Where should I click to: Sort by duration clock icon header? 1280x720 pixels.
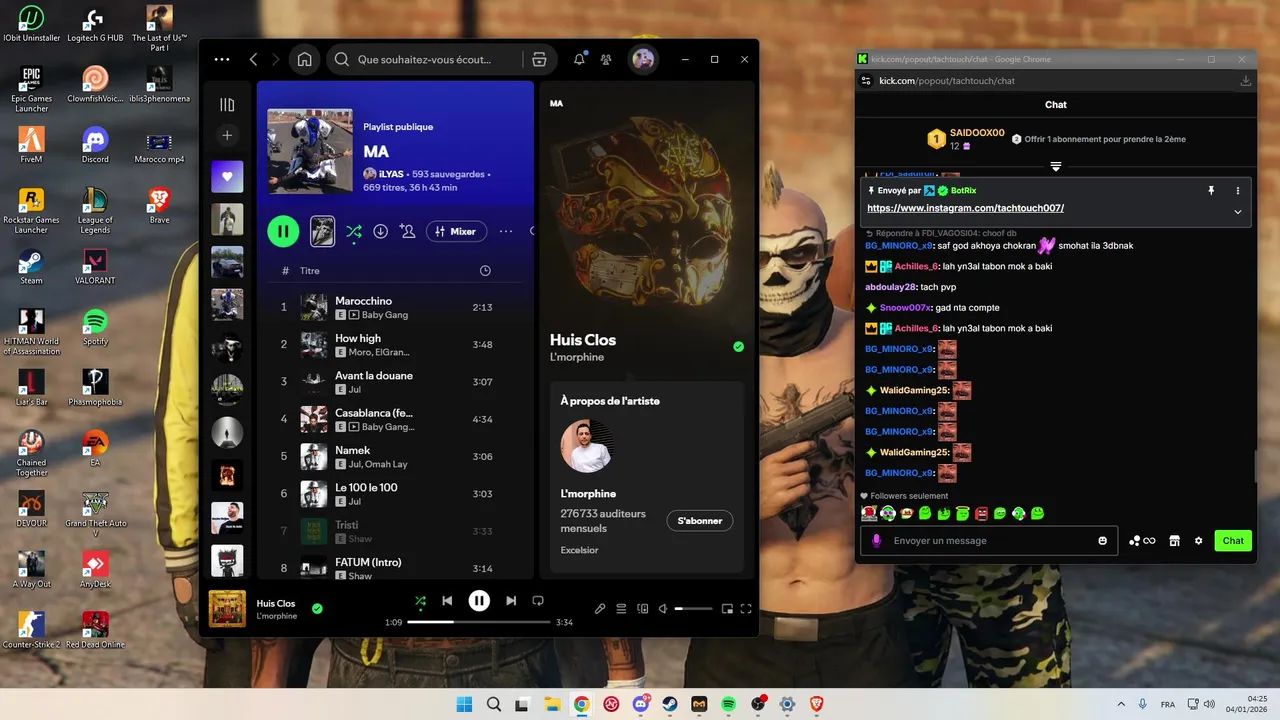(485, 271)
